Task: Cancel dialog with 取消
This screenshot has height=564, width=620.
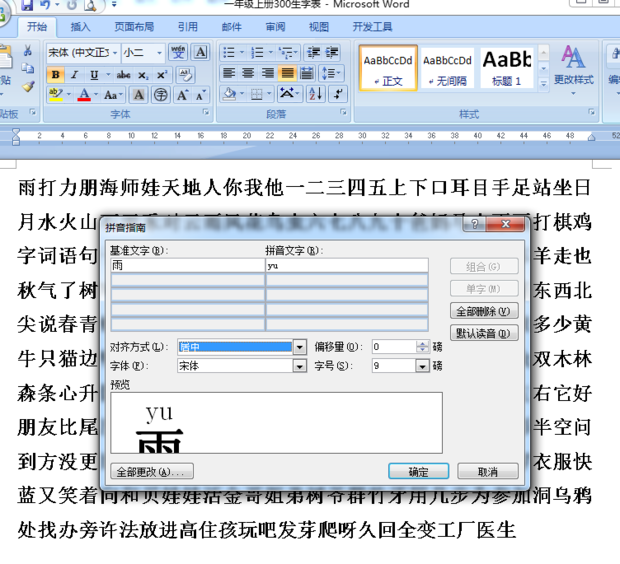Action: click(488, 471)
